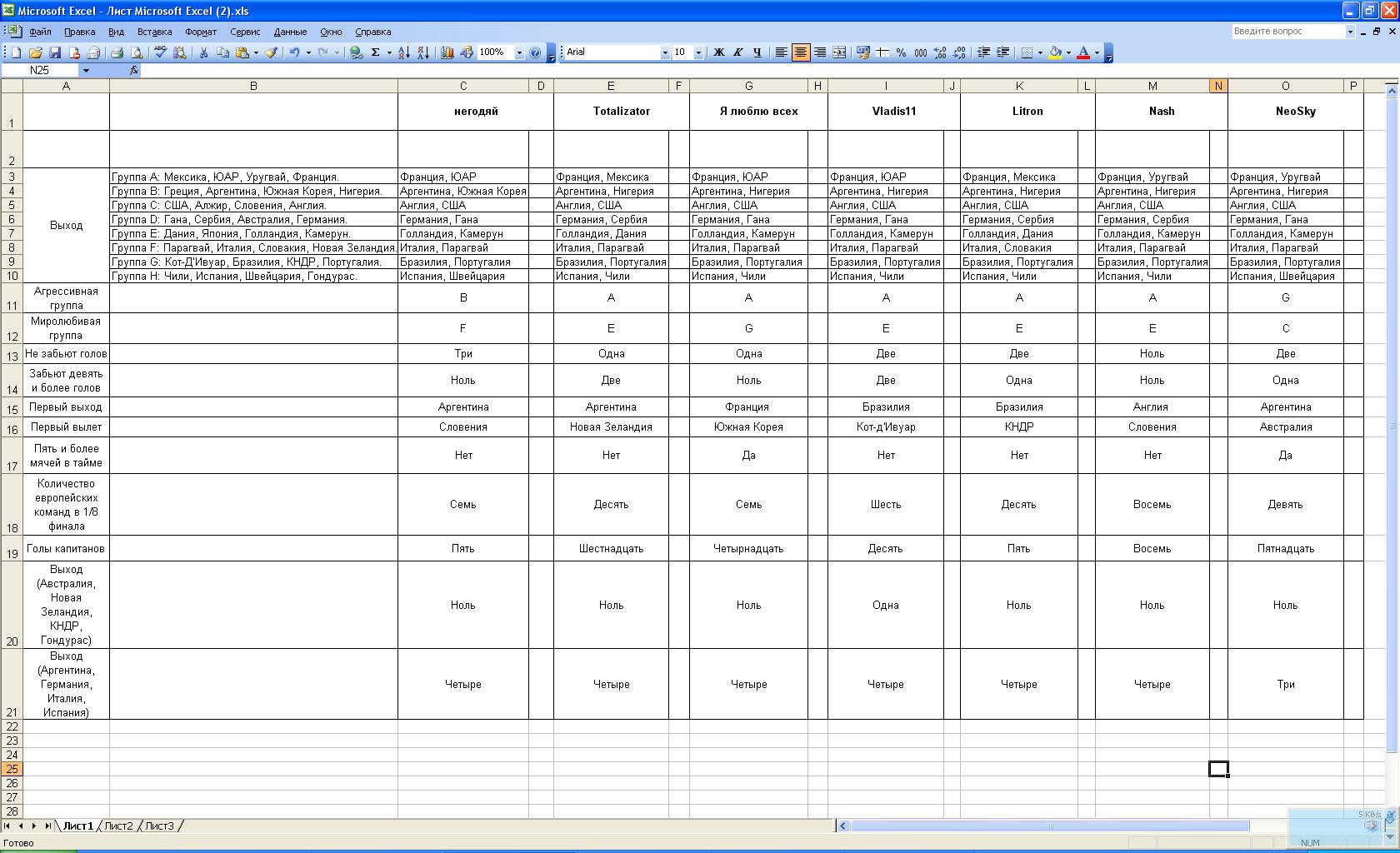
Task: Paste using the clipboard icon
Action: [x=242, y=52]
